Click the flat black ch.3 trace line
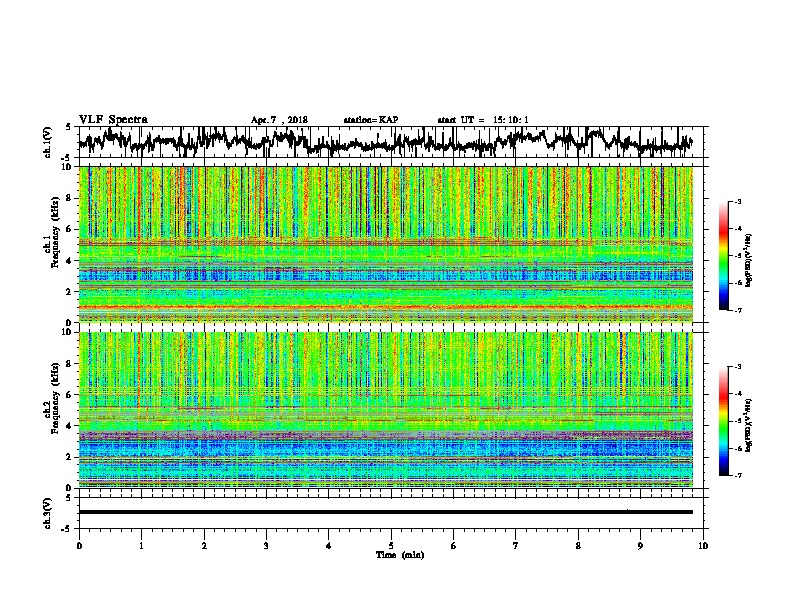This screenshot has width=792, height=612. tap(385, 512)
